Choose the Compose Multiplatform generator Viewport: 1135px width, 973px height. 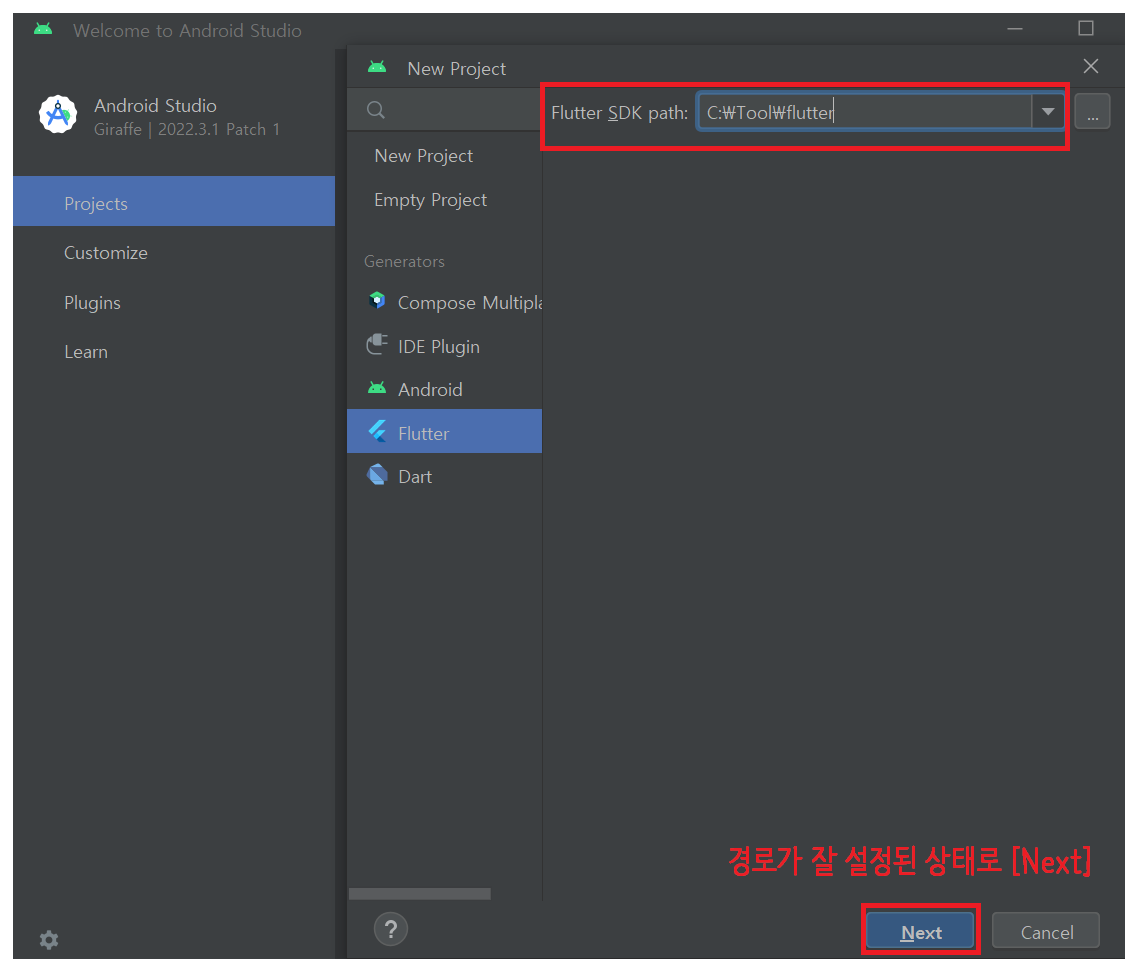point(444,302)
